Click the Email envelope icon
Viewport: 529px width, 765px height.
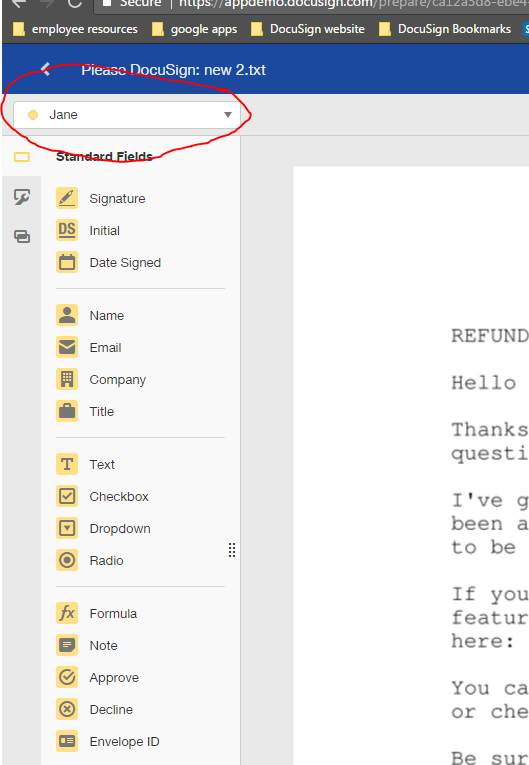(x=67, y=347)
